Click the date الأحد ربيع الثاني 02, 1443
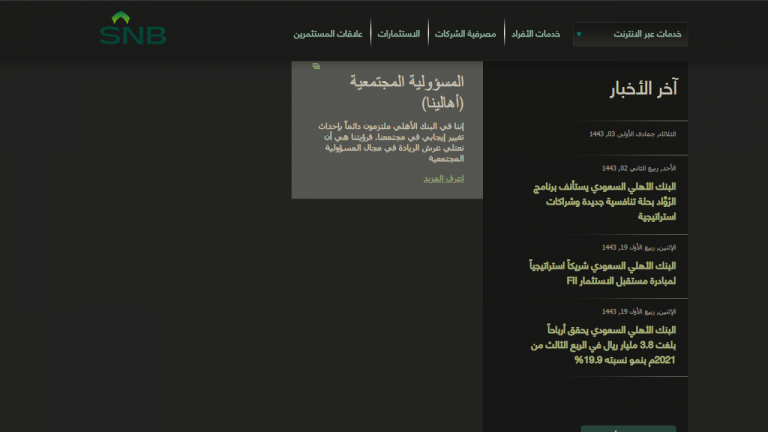 (x=639, y=168)
